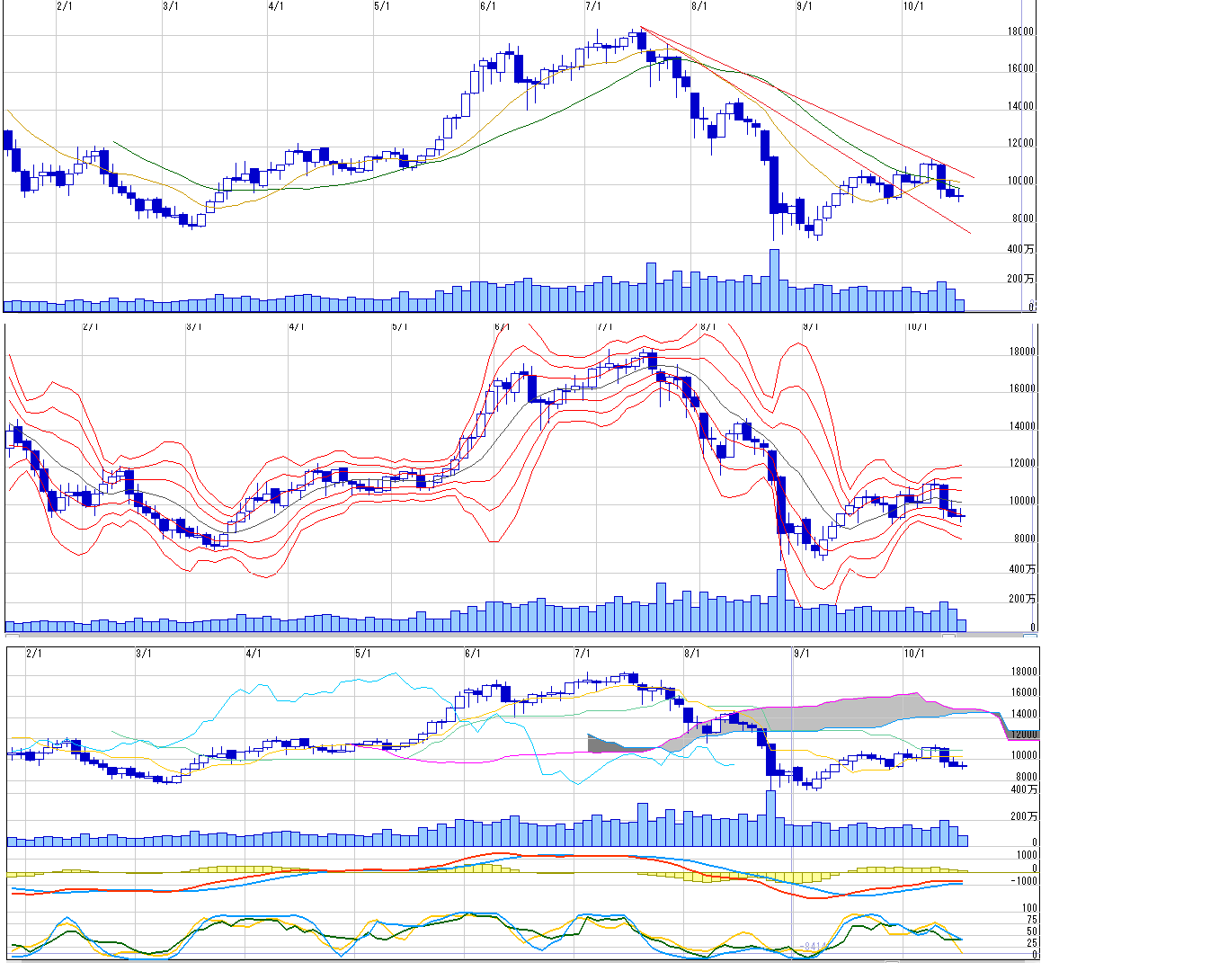1228x980 pixels.
Task: Click the 1000 scale label of the MACD panel
Action: [x=1027, y=855]
